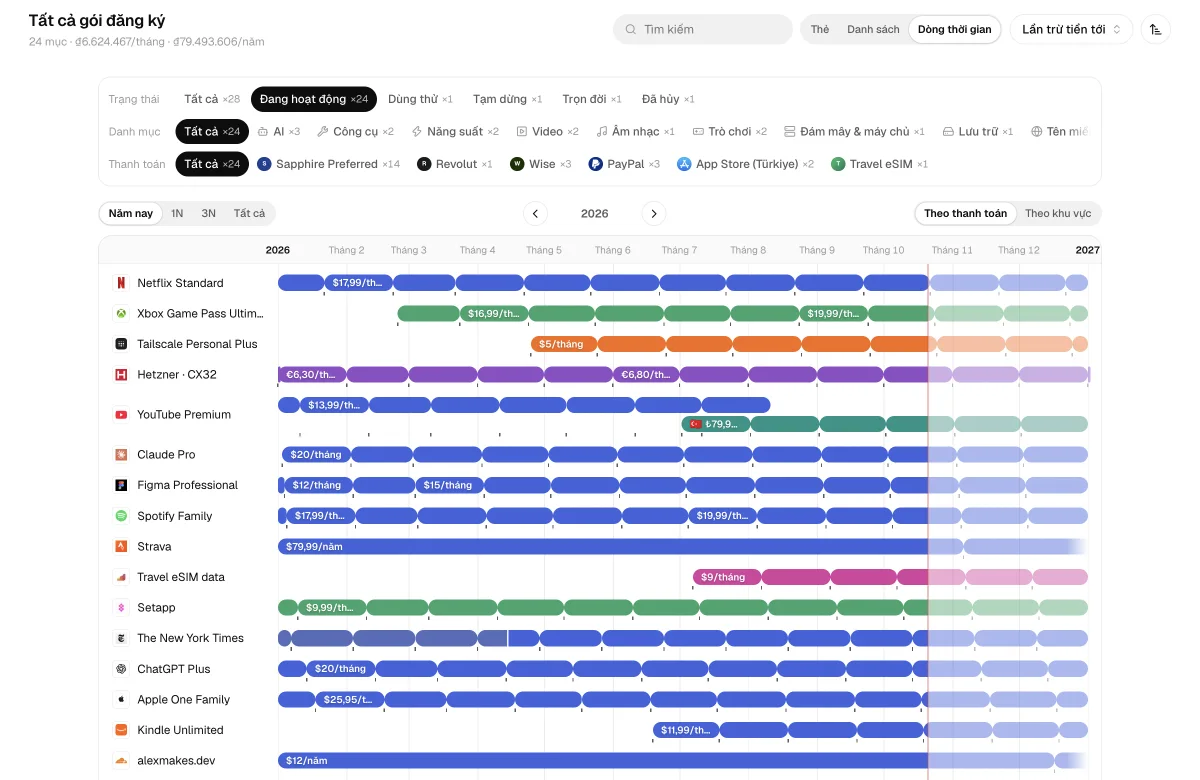Click the Spotify Family icon

tap(121, 516)
